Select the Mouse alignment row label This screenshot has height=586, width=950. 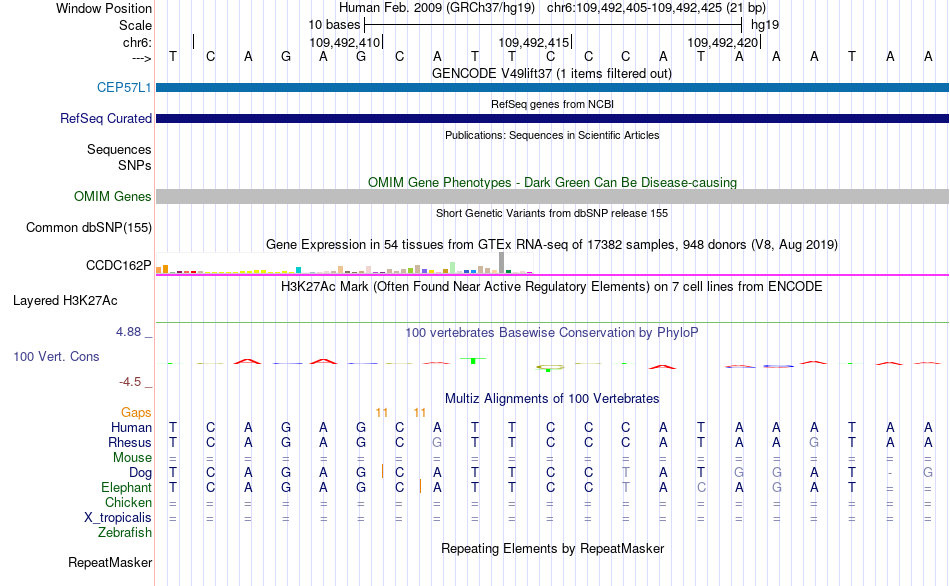pos(132,458)
